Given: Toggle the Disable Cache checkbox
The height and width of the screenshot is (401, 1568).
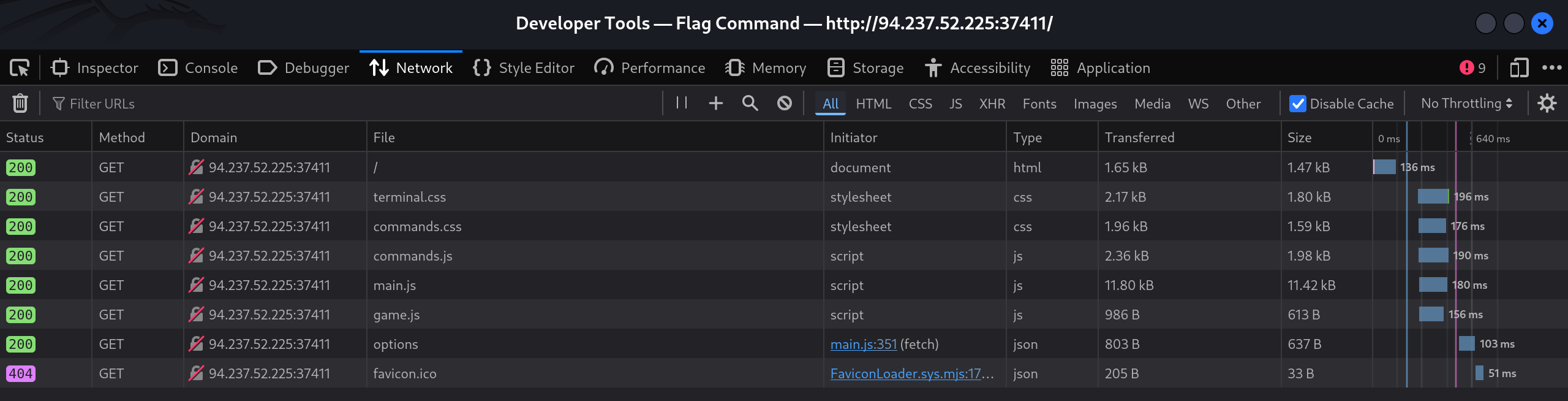Looking at the screenshot, I should point(1297,104).
